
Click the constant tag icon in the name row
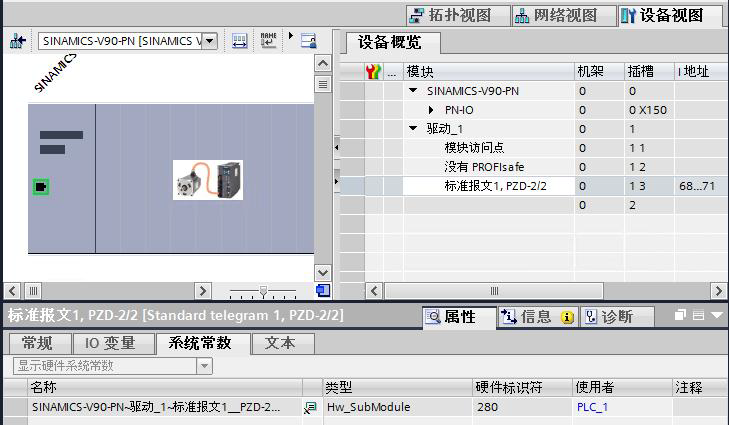(x=310, y=408)
